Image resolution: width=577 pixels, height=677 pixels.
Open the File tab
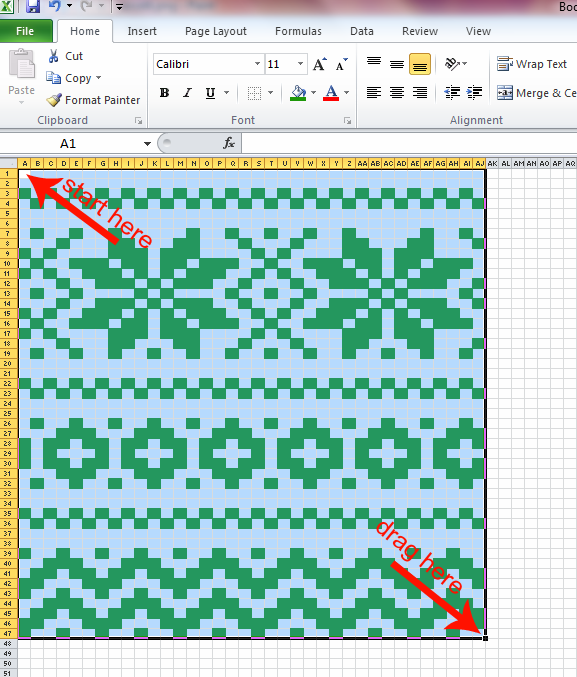[25, 31]
